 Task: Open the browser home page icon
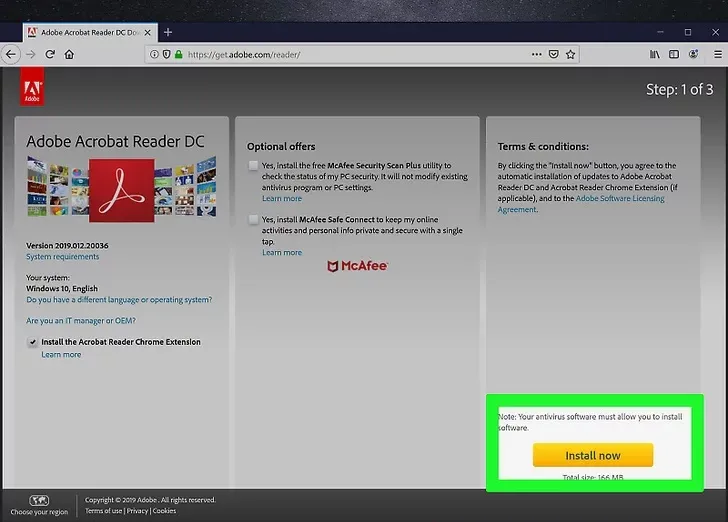coord(69,54)
